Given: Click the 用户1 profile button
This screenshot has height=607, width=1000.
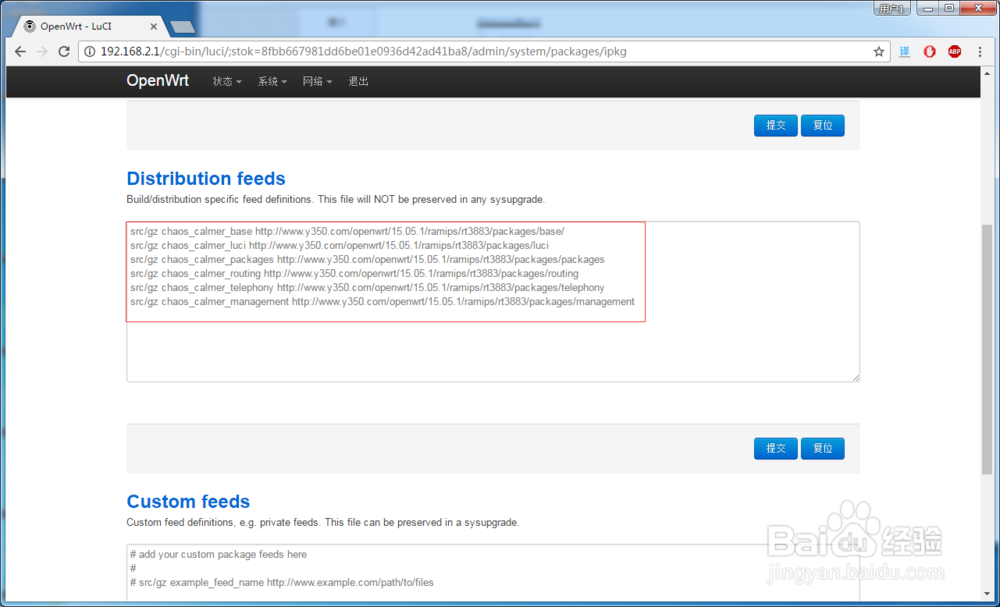Looking at the screenshot, I should click(x=892, y=8).
